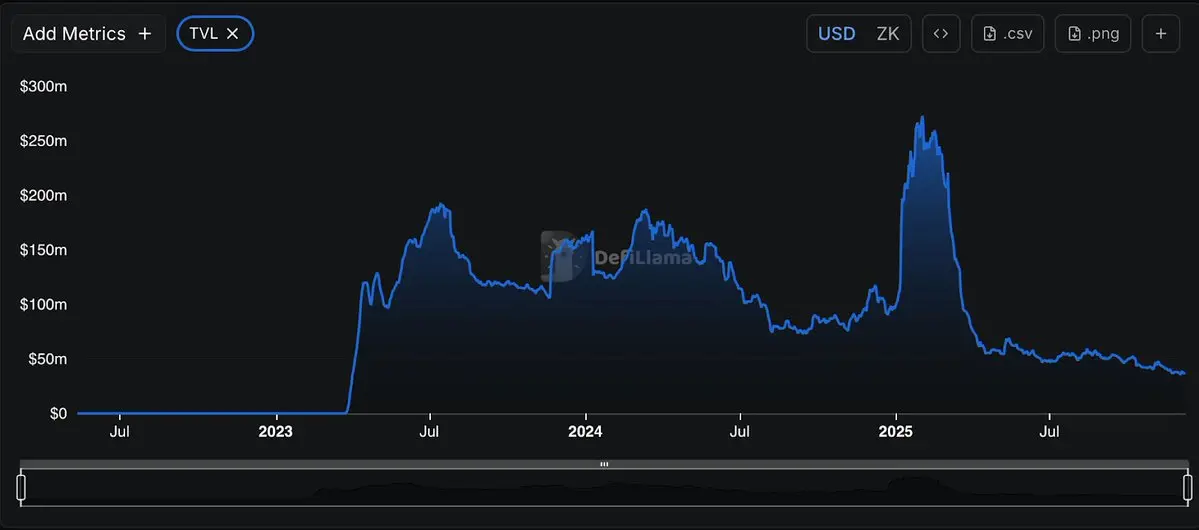Open the Add Metrics menu

[87, 34]
